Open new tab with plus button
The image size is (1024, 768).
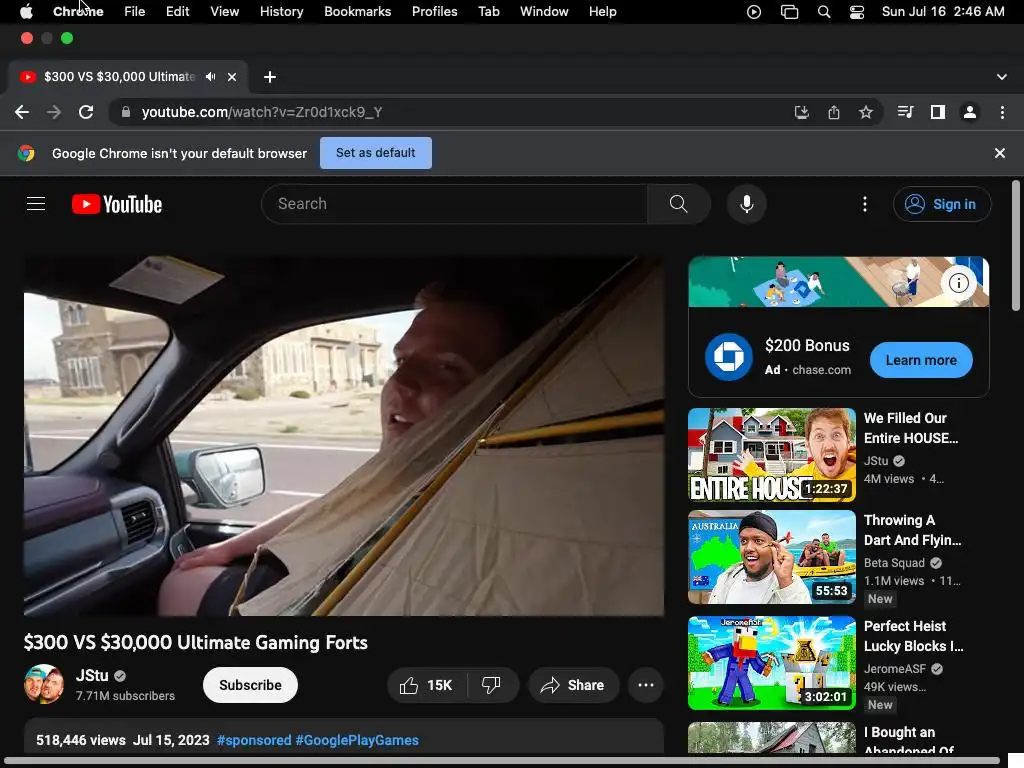270,77
